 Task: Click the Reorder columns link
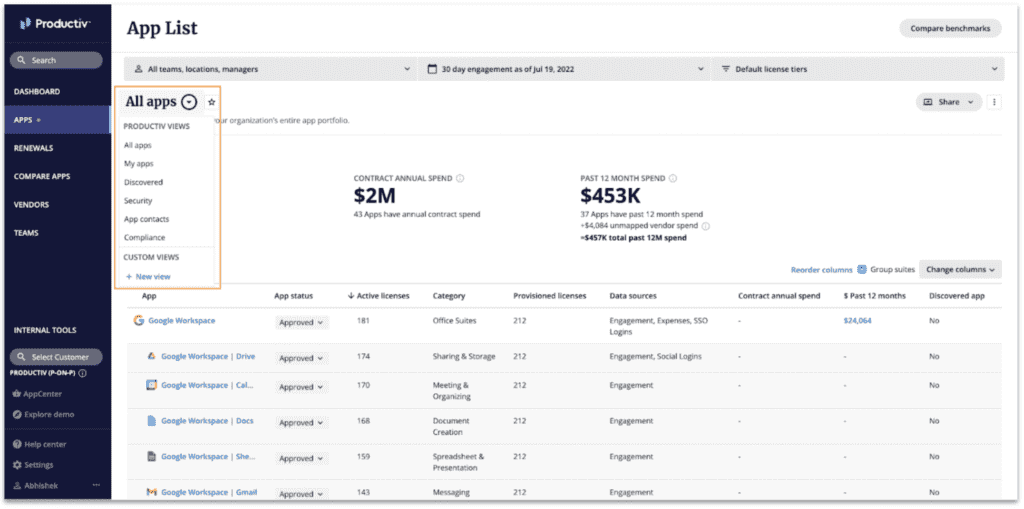[x=821, y=269]
